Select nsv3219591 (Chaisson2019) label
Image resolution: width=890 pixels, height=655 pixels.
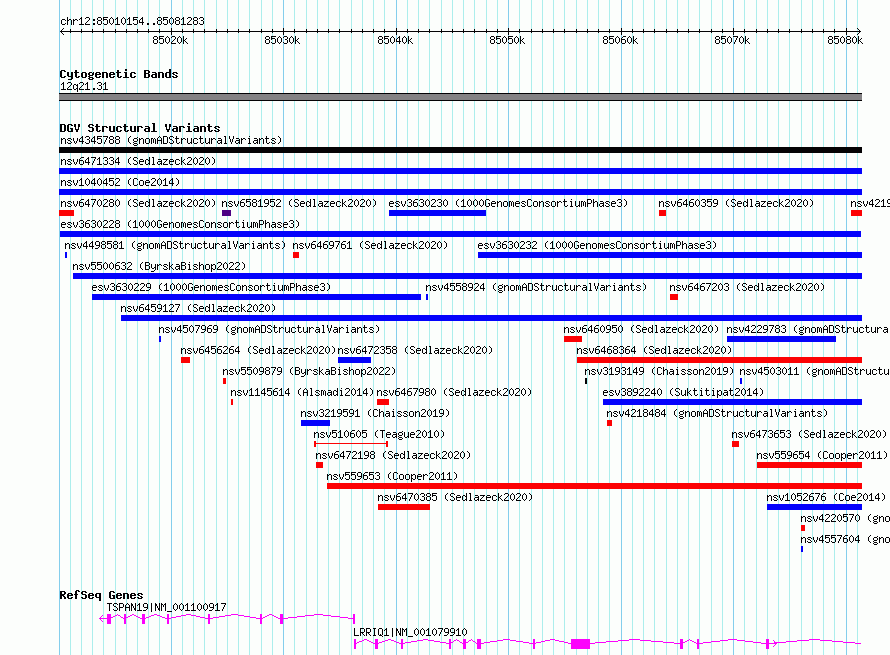point(375,413)
